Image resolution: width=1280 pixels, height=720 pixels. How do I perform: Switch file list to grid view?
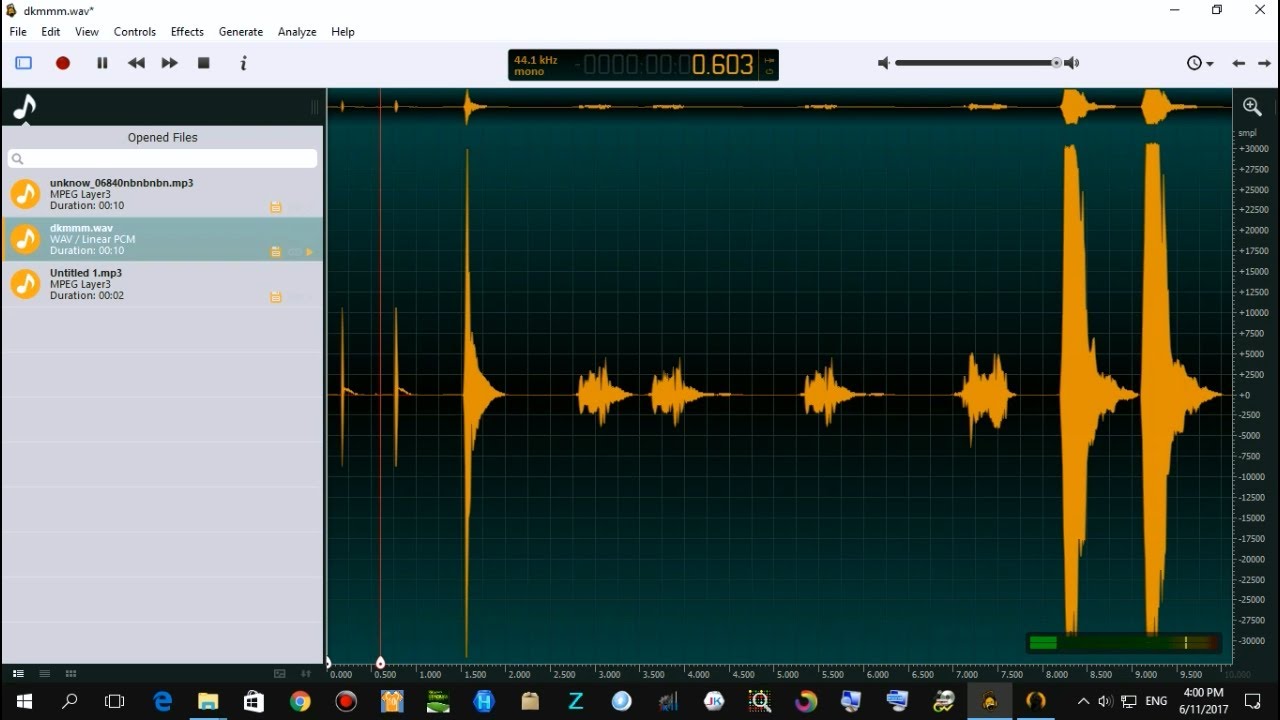click(70, 674)
